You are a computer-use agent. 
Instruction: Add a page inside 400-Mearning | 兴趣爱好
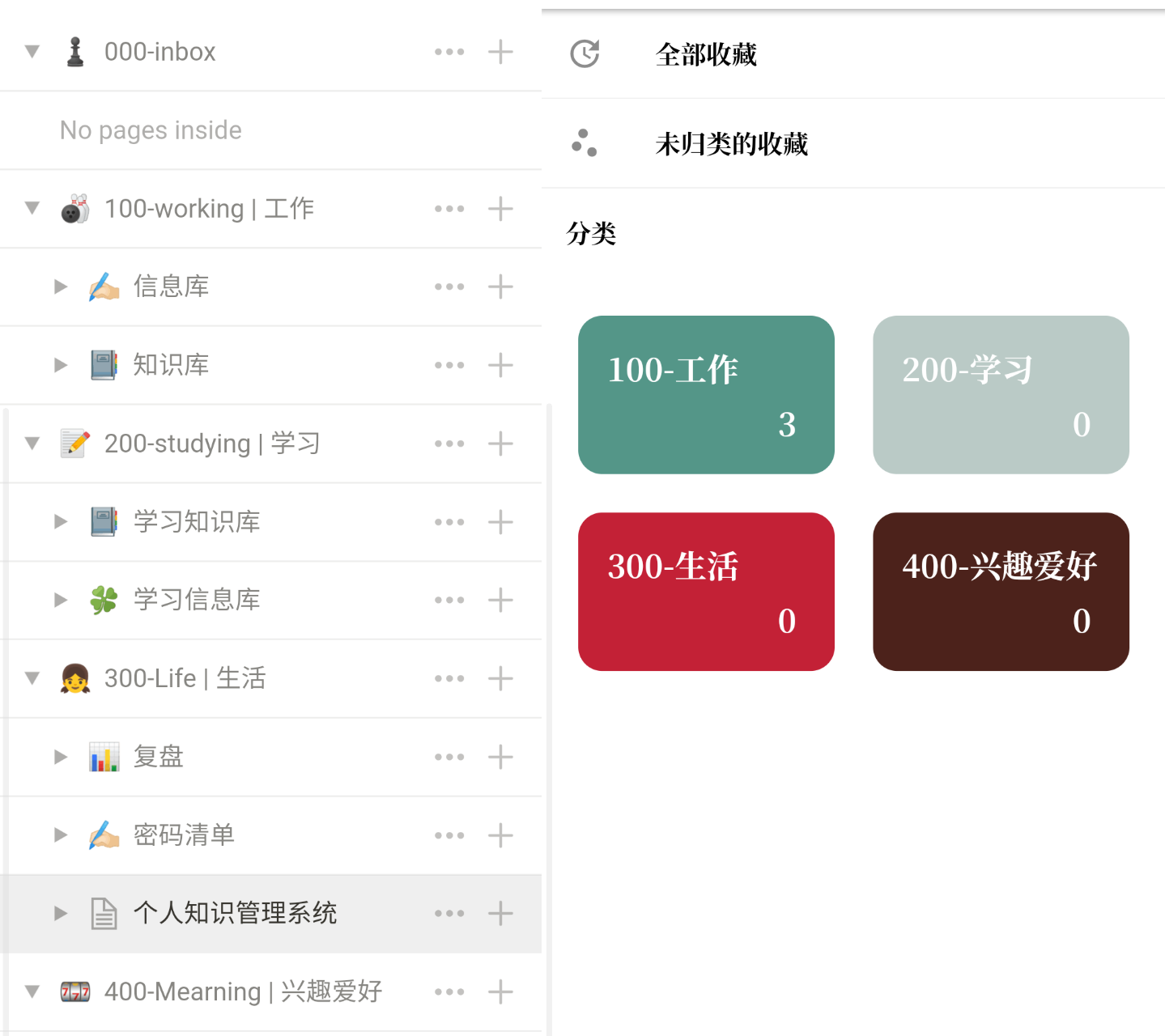501,991
